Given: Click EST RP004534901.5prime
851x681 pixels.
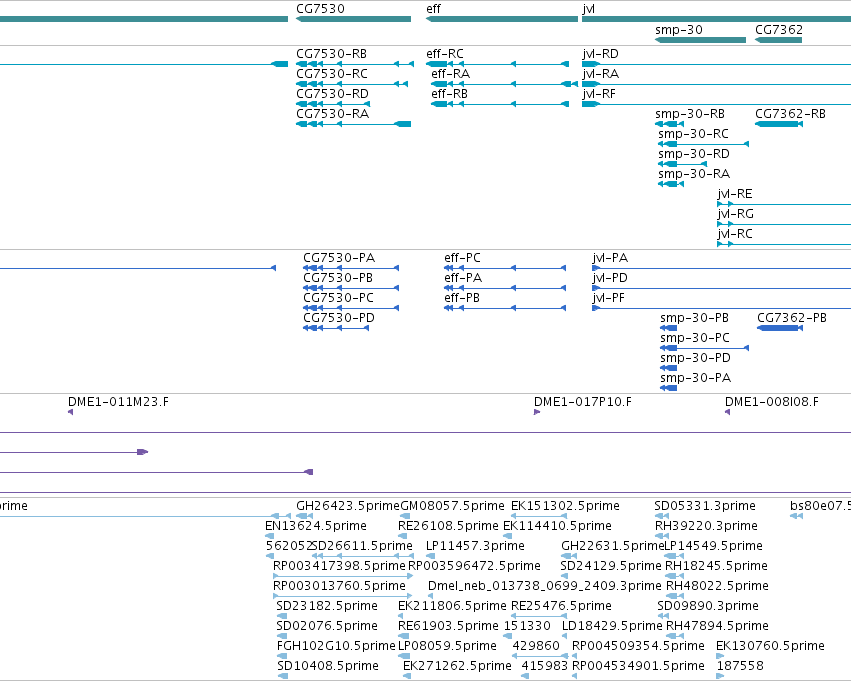Looking at the screenshot, I should tap(575, 677).
